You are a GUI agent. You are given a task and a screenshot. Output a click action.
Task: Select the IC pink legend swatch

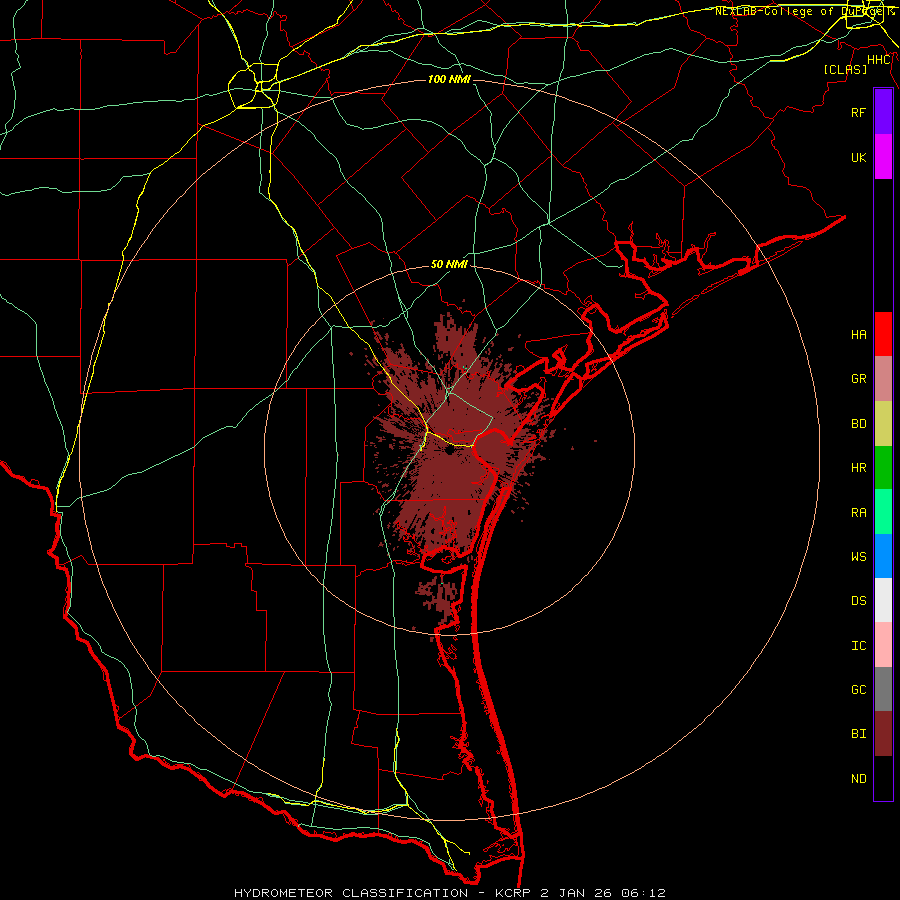[883, 645]
